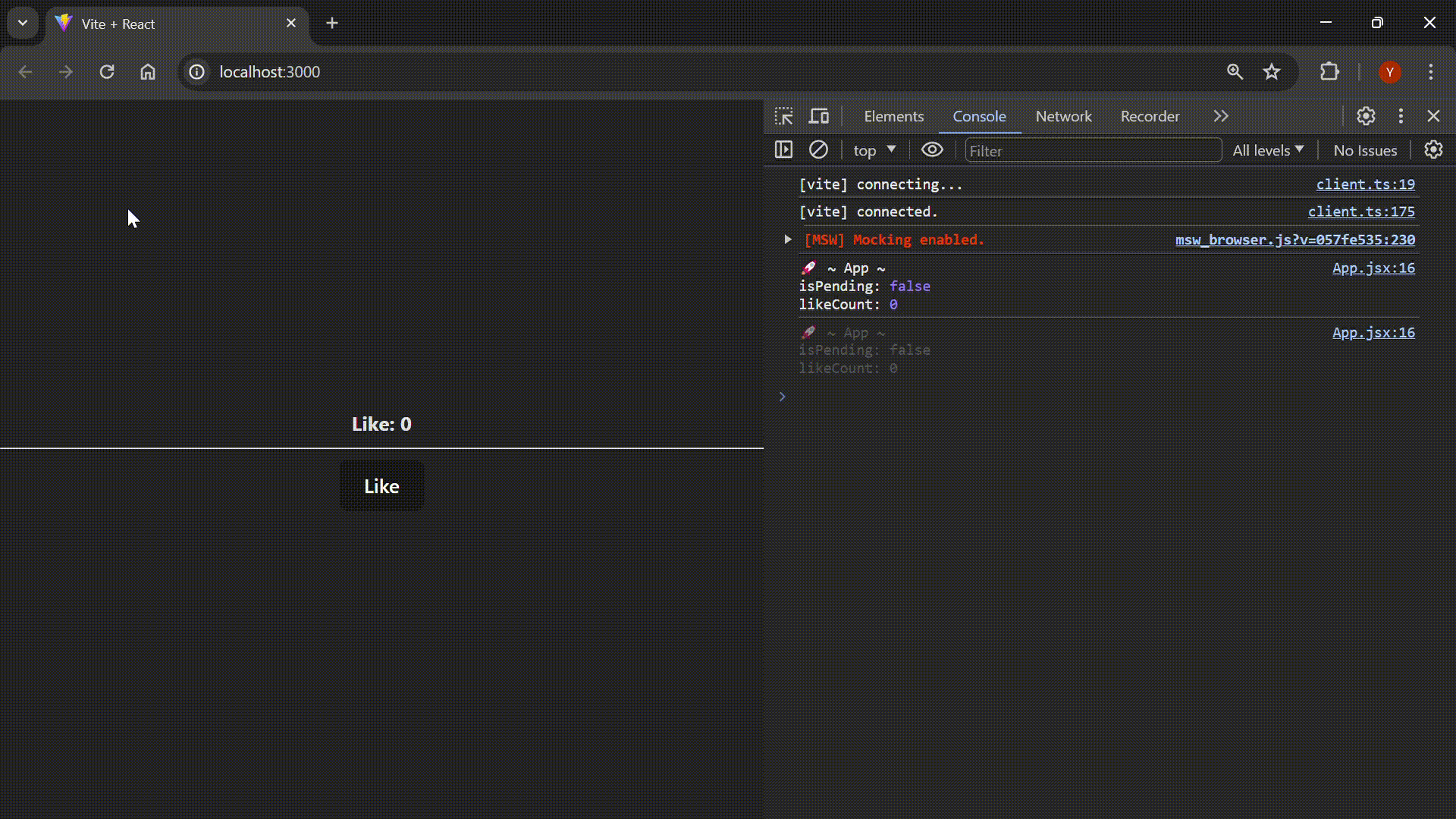This screenshot has height=819, width=1456.
Task: Open the App.jsx:16 source link
Action: click(1373, 268)
